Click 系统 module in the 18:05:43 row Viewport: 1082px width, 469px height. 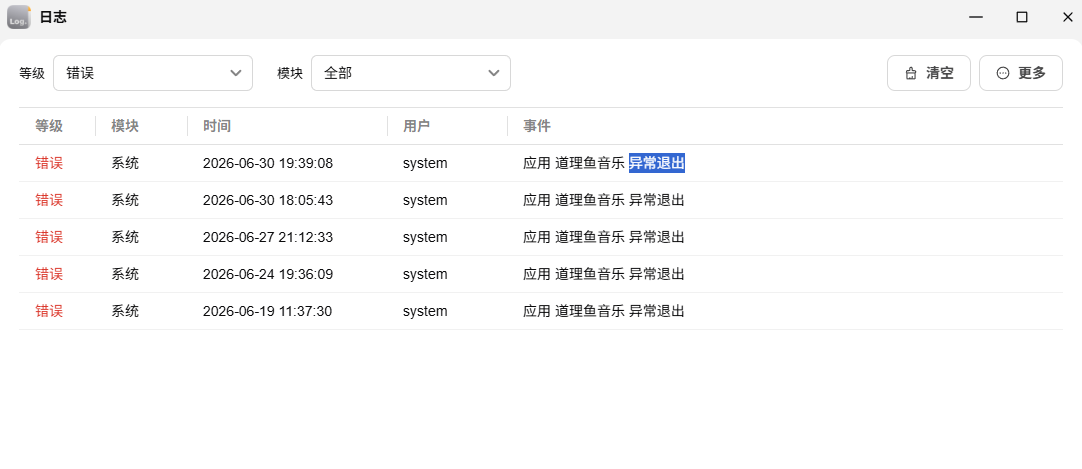125,201
